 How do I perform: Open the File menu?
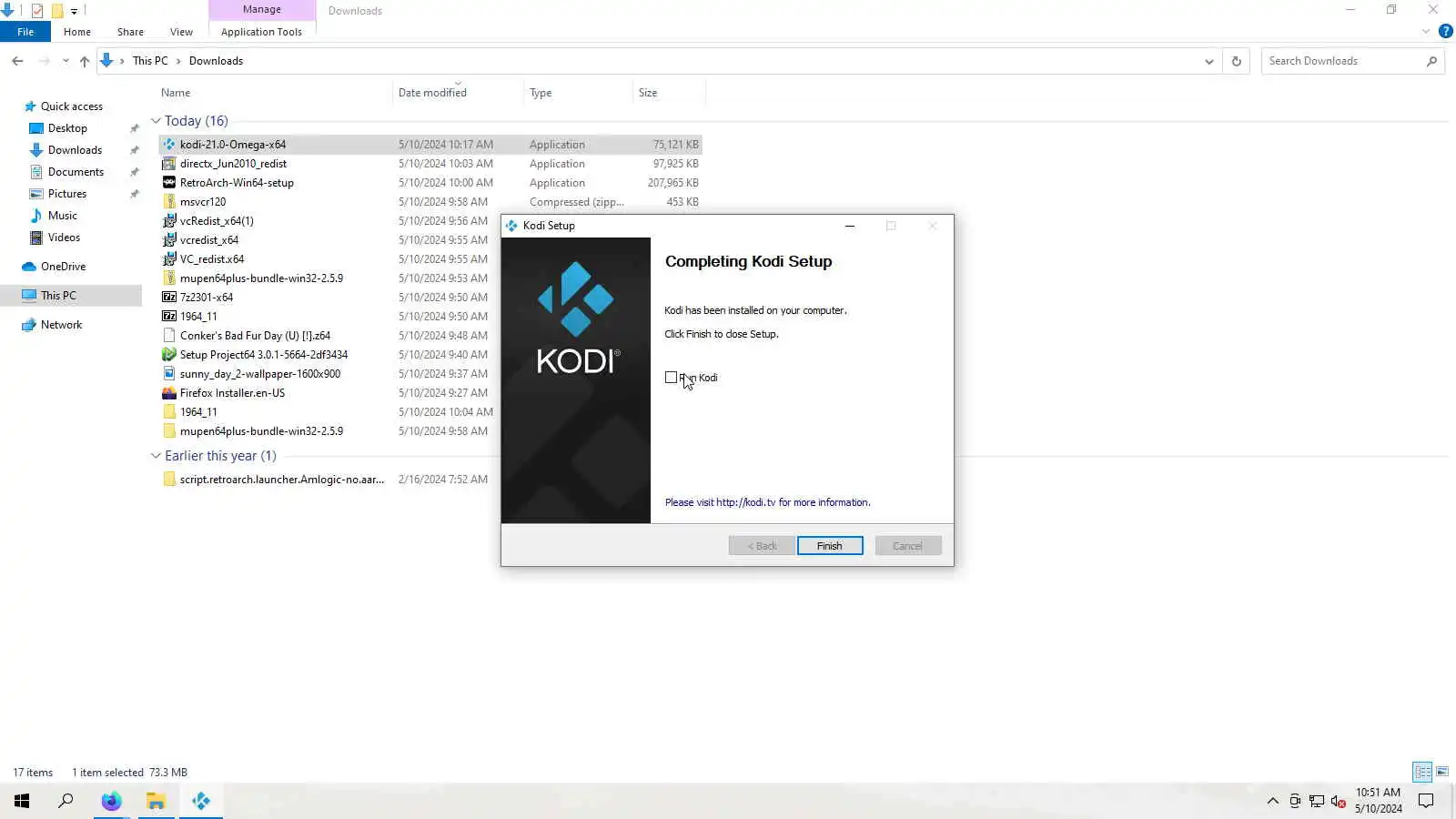(x=25, y=32)
